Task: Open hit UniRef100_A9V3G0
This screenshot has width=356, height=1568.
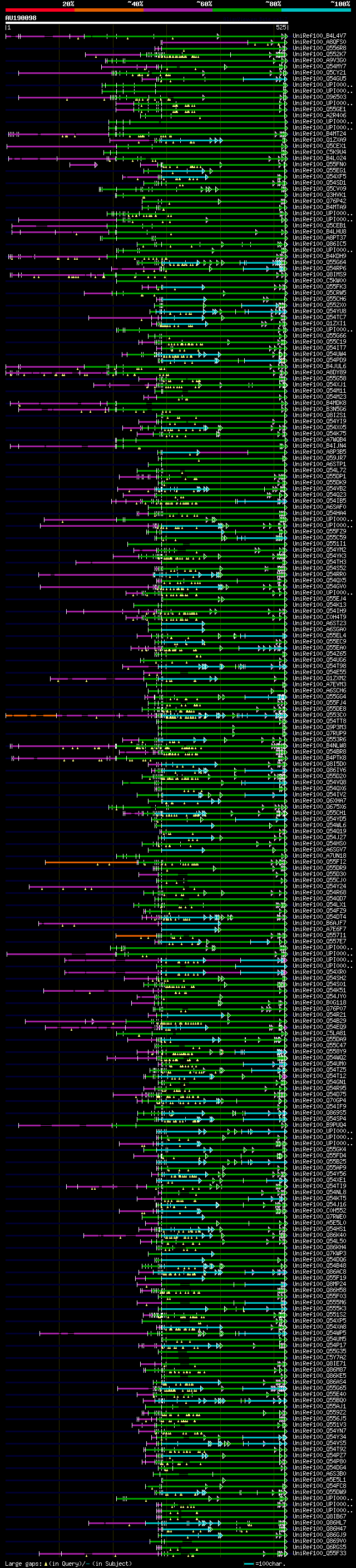Action: (x=319, y=60)
